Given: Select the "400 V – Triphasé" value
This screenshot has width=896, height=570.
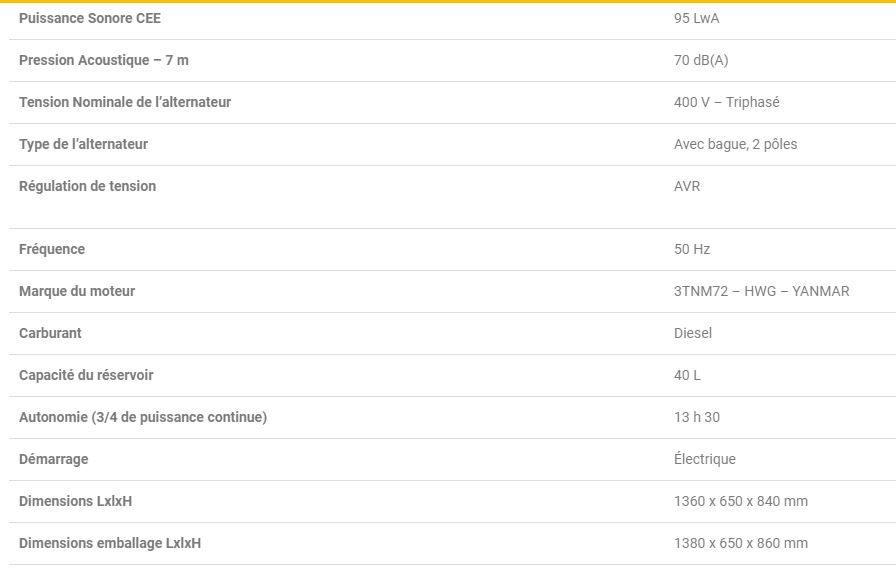Looking at the screenshot, I should tap(727, 102).
